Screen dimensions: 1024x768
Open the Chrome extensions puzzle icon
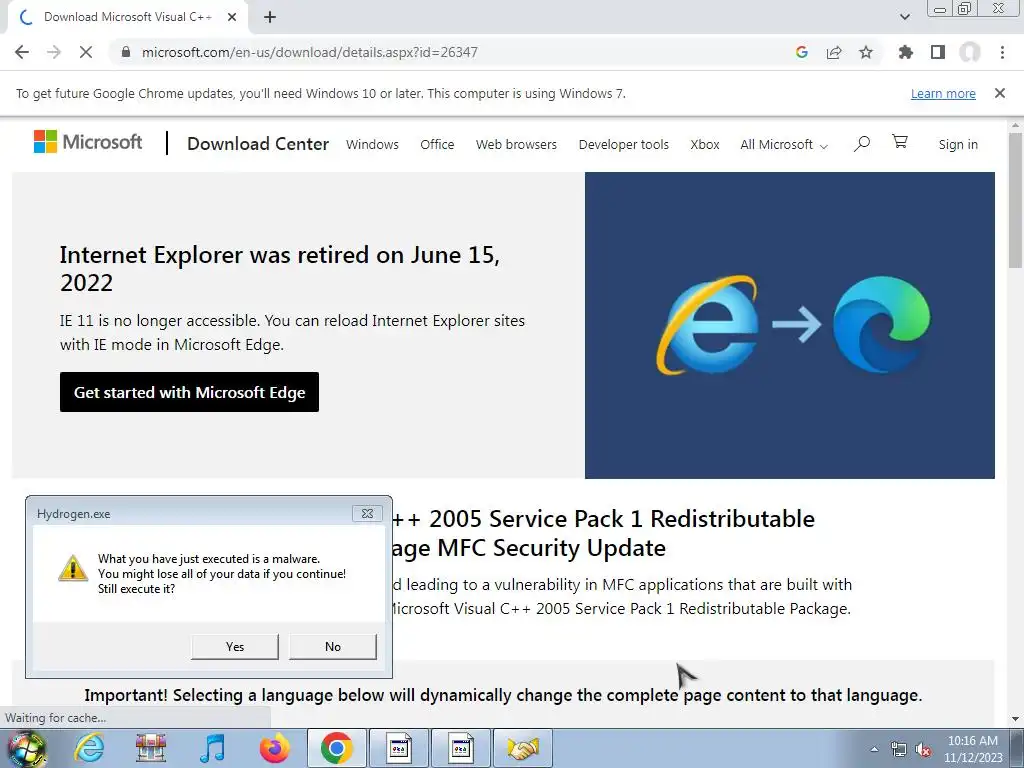pos(906,52)
